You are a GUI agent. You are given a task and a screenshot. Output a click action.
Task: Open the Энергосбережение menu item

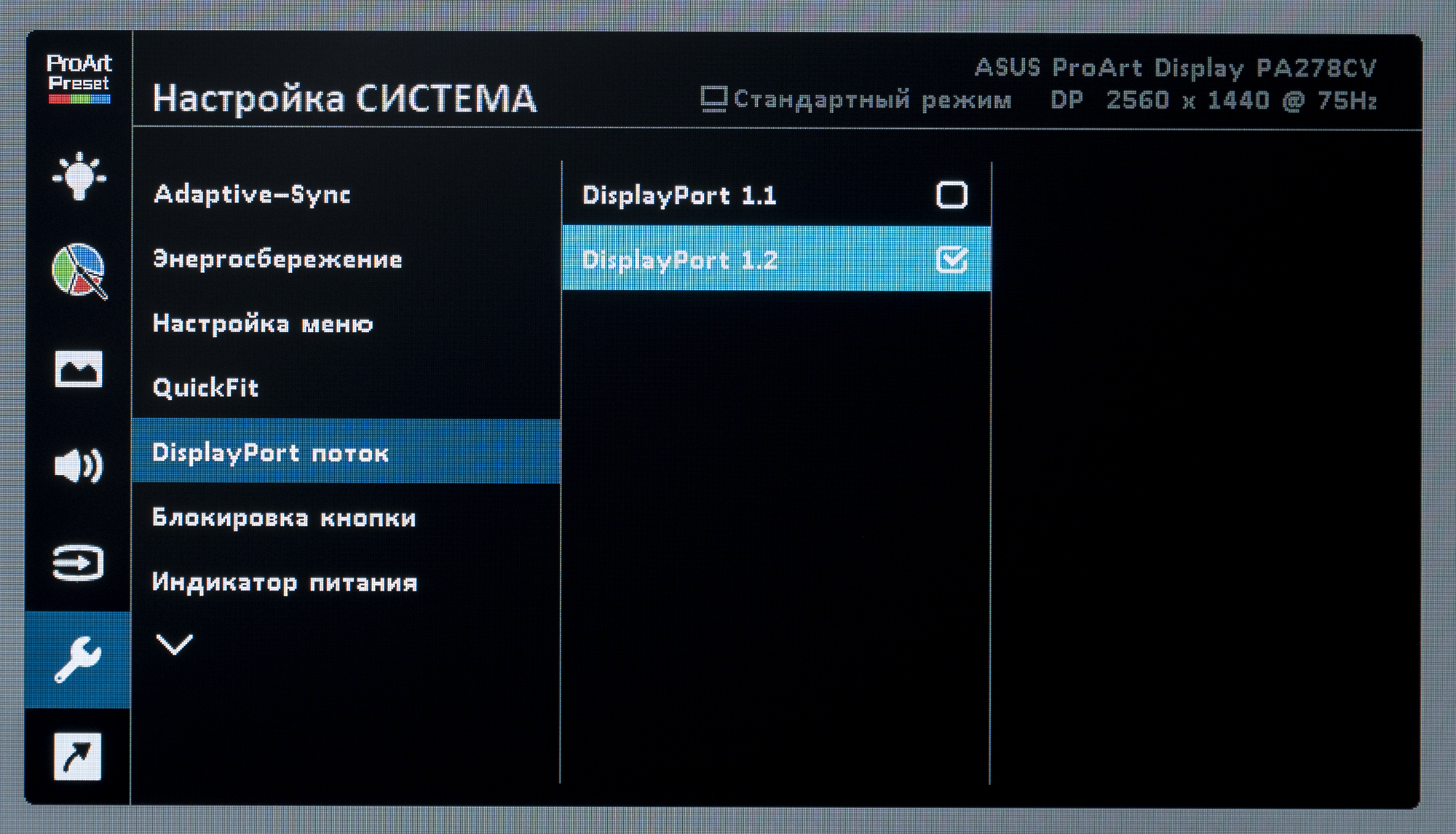[x=277, y=259]
